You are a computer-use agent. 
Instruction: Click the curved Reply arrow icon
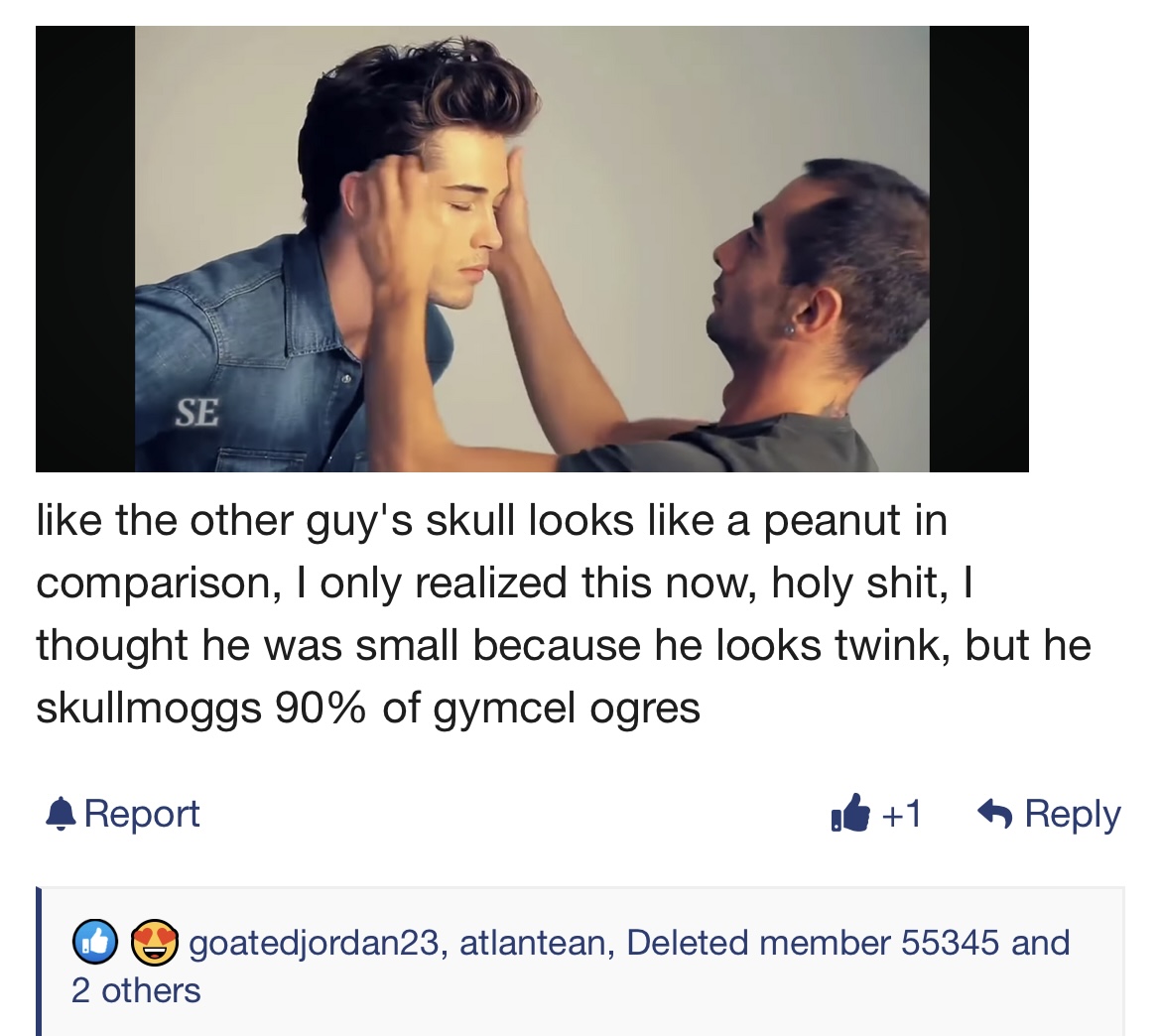tap(995, 814)
